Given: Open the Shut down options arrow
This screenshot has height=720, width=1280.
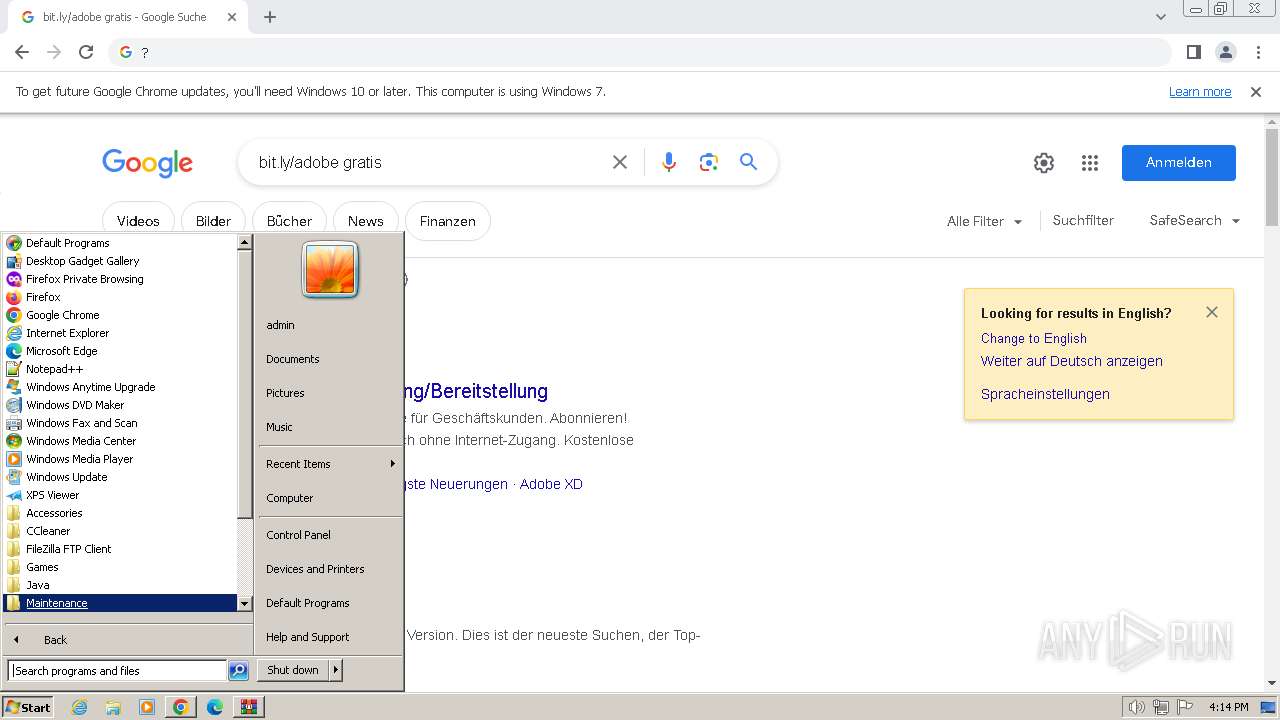Looking at the screenshot, I should tap(336, 670).
